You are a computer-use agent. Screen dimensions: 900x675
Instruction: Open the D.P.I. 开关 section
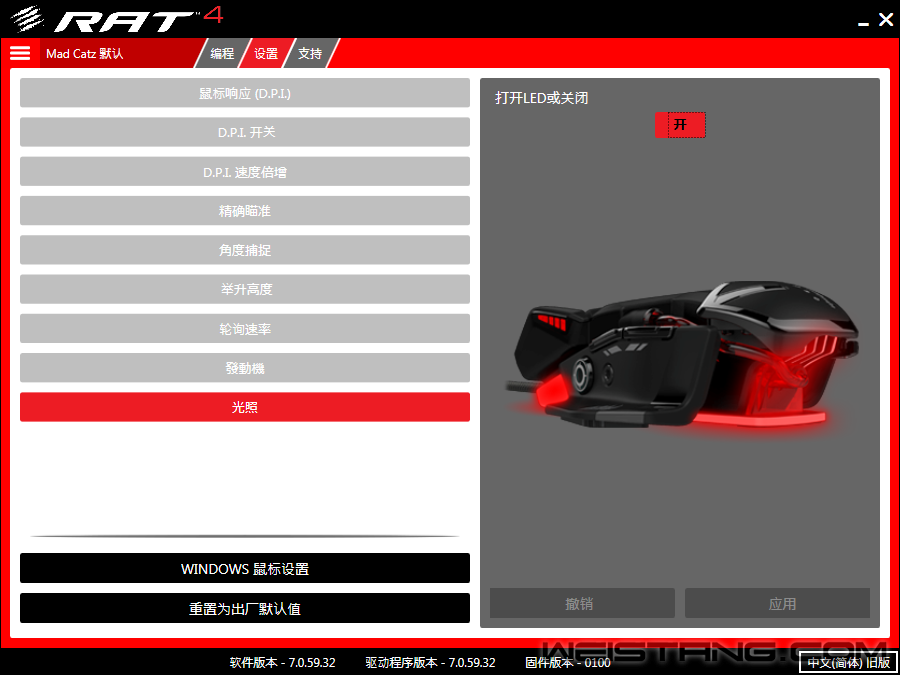245,132
